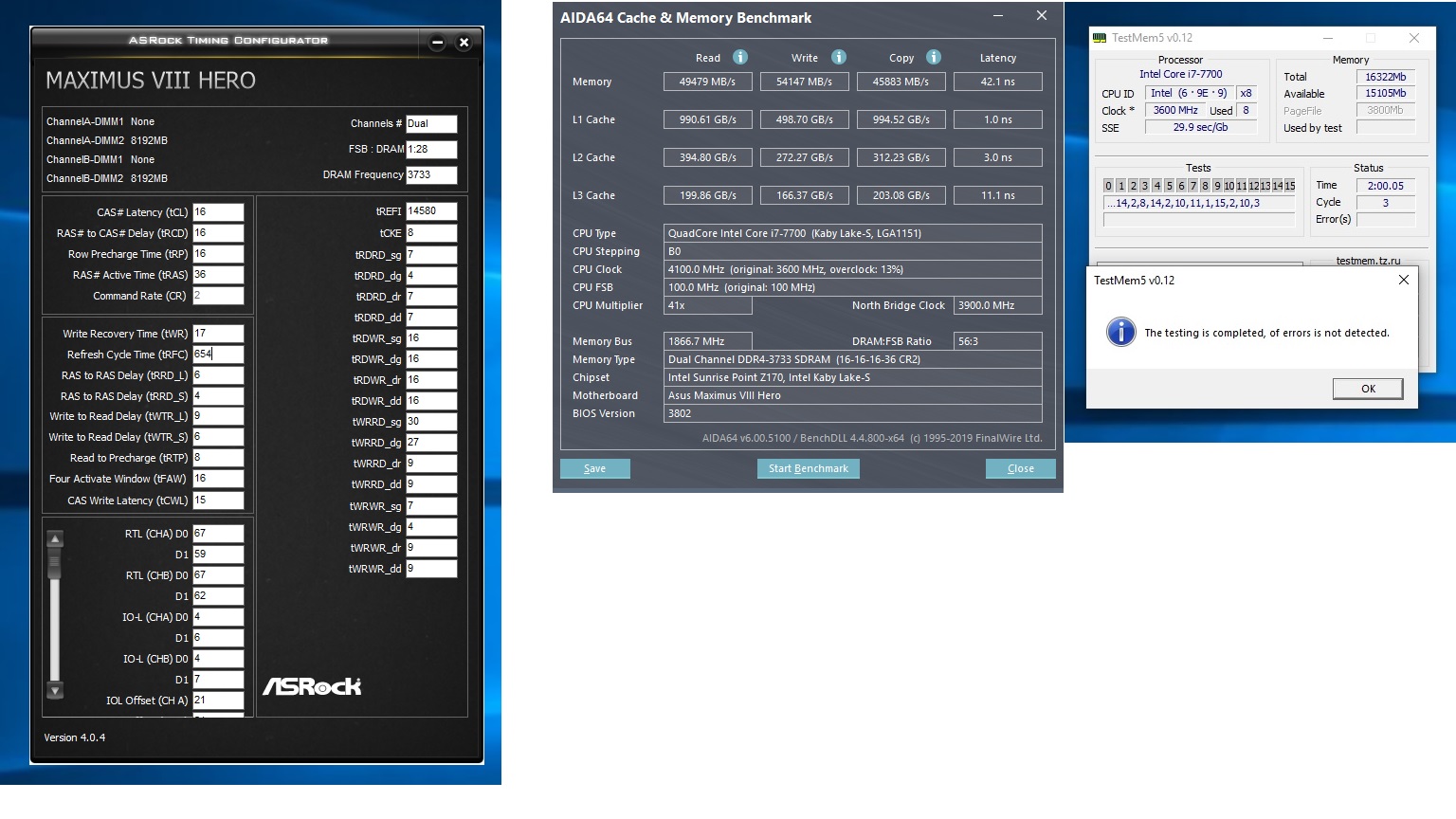
Task: Click the Memory Read value 49479 MB/s
Action: click(708, 82)
